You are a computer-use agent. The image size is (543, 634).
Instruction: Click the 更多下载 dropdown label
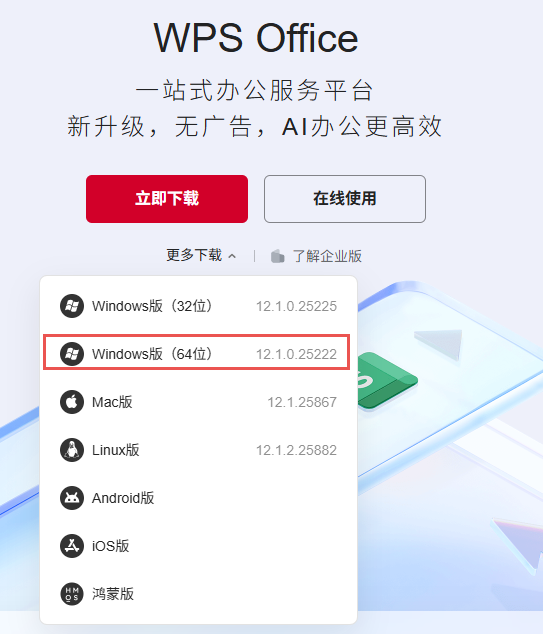[x=194, y=255]
